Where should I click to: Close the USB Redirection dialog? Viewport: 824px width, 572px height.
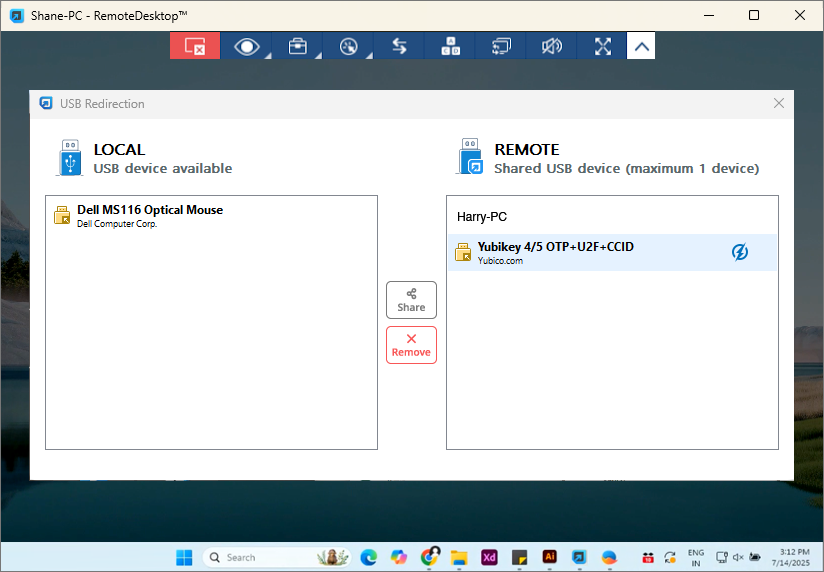(779, 103)
